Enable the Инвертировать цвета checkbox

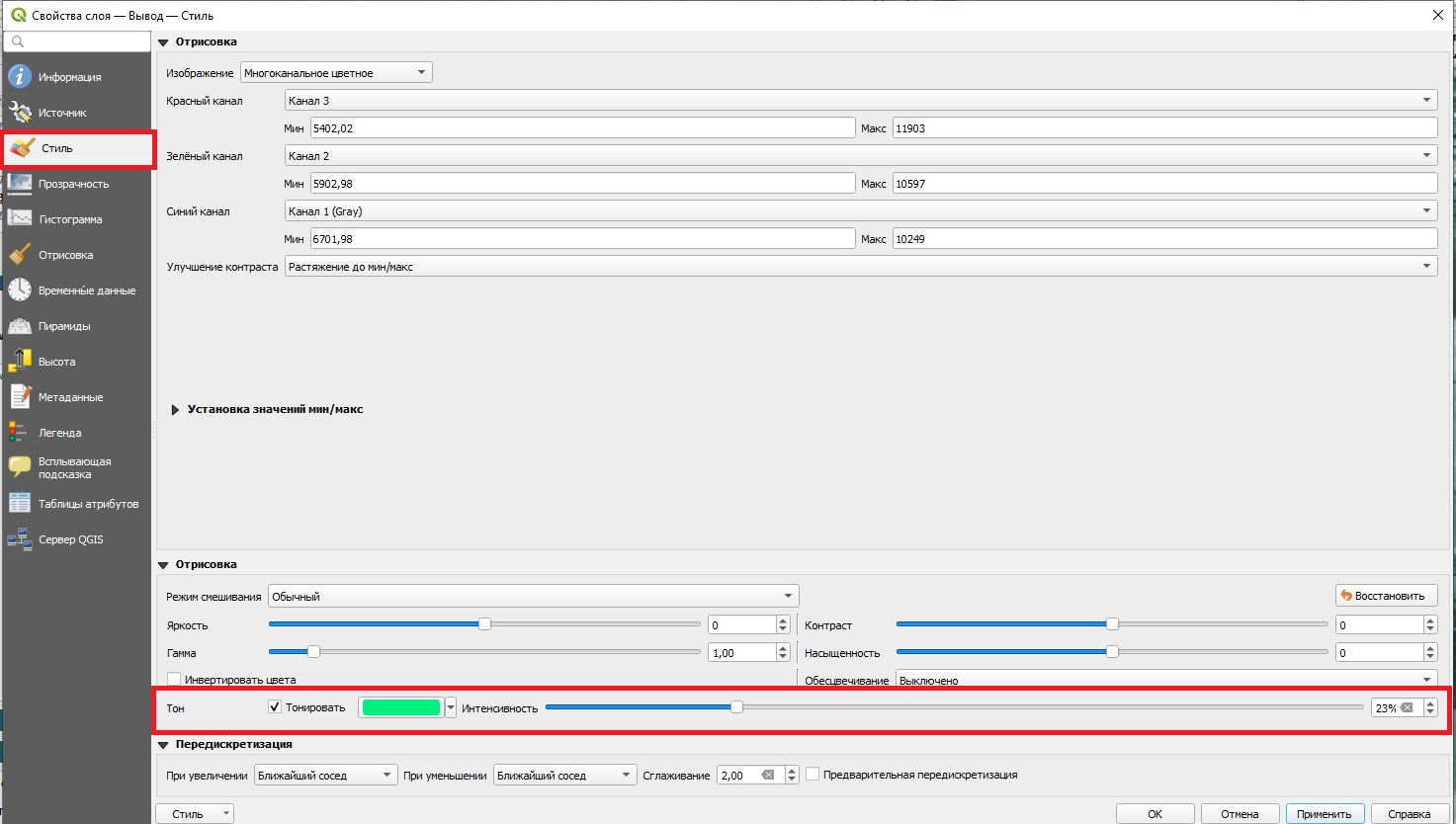(174, 679)
